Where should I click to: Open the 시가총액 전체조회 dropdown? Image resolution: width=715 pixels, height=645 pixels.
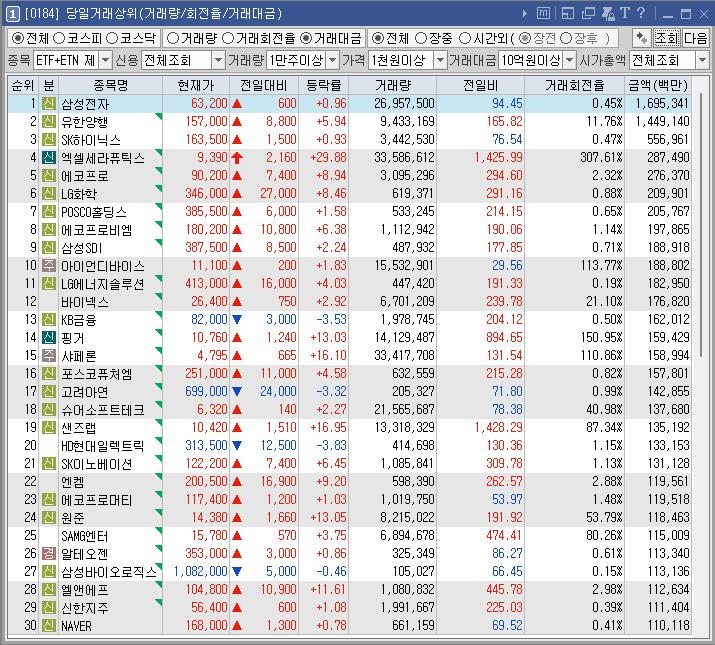tap(702, 60)
